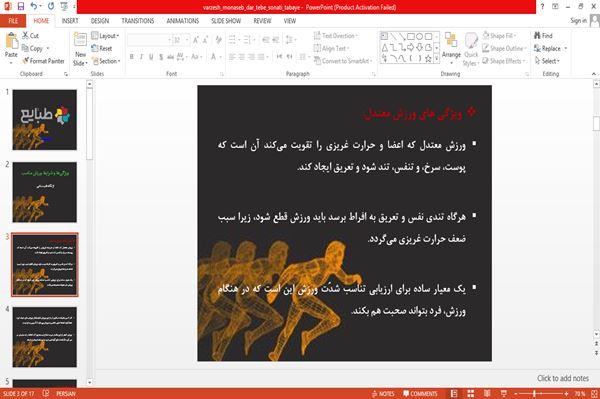Activate Format Painter
Image resolution: width=600 pixels, height=399 pixels.
click(x=43, y=61)
